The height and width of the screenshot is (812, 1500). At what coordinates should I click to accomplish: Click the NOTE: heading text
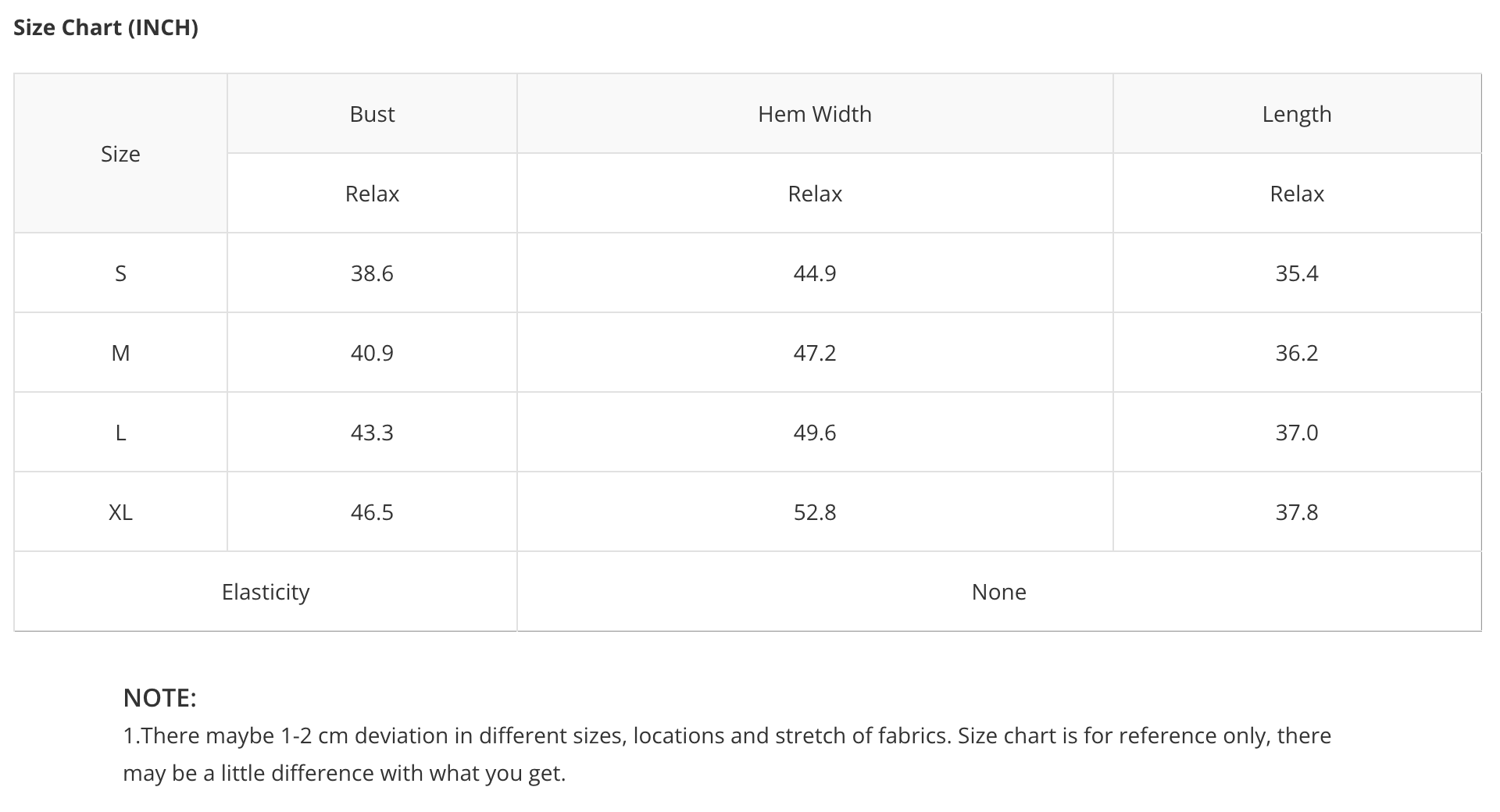click(160, 697)
